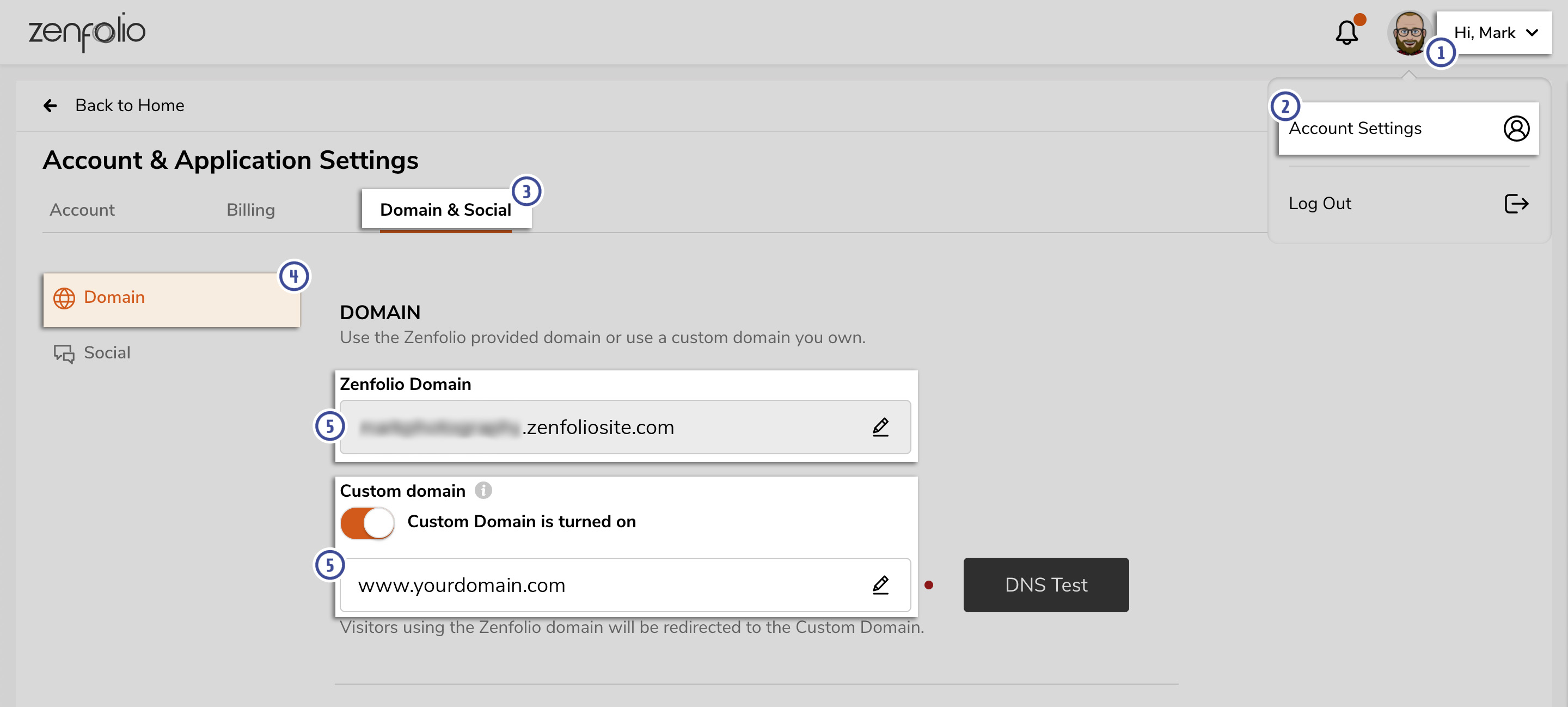Click the back arrow icon
This screenshot has width=1568, height=707.
[50, 105]
